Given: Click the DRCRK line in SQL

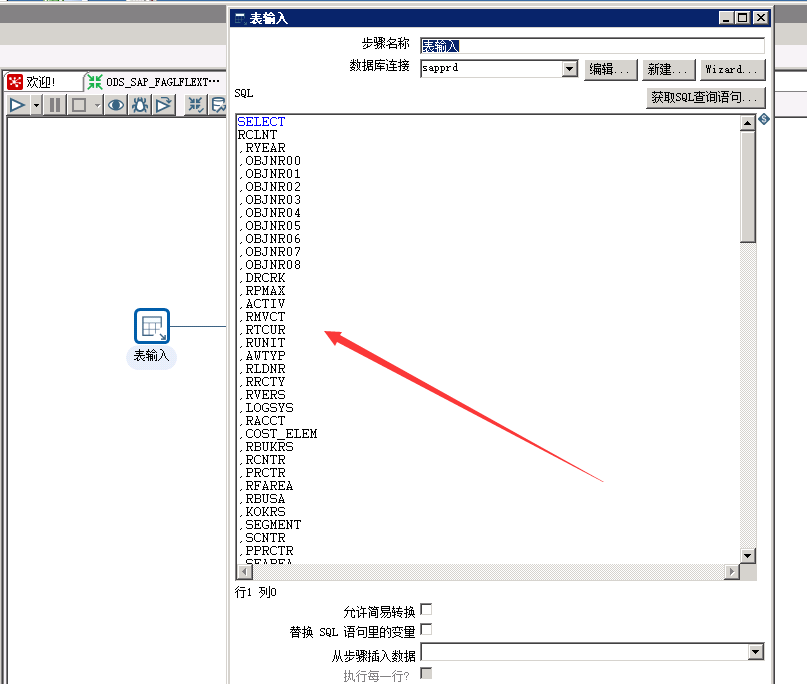Looking at the screenshot, I should click(262, 277).
